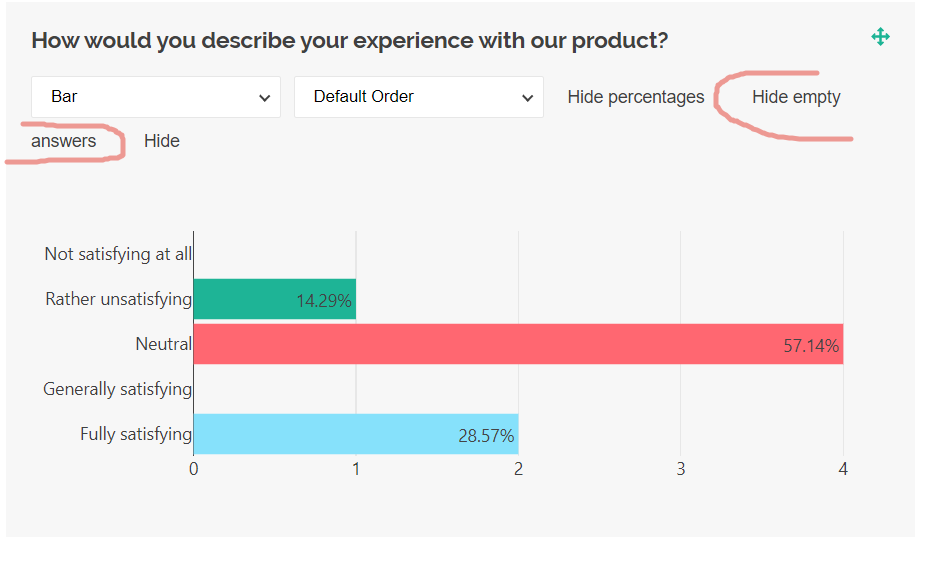Open the Default Order dropdown
938x580 pixels.
[x=418, y=96]
